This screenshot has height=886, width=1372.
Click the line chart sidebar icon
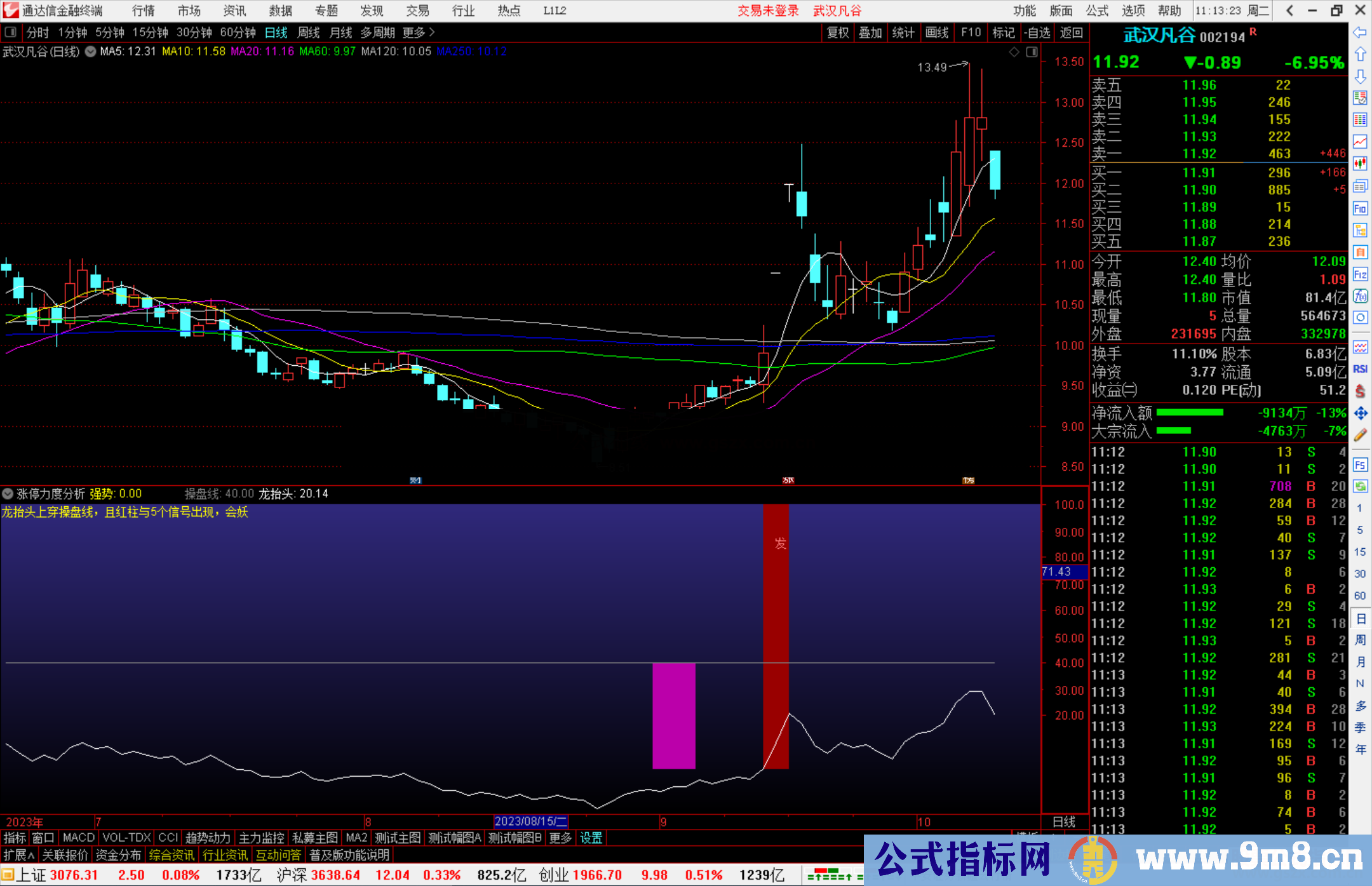click(1360, 142)
